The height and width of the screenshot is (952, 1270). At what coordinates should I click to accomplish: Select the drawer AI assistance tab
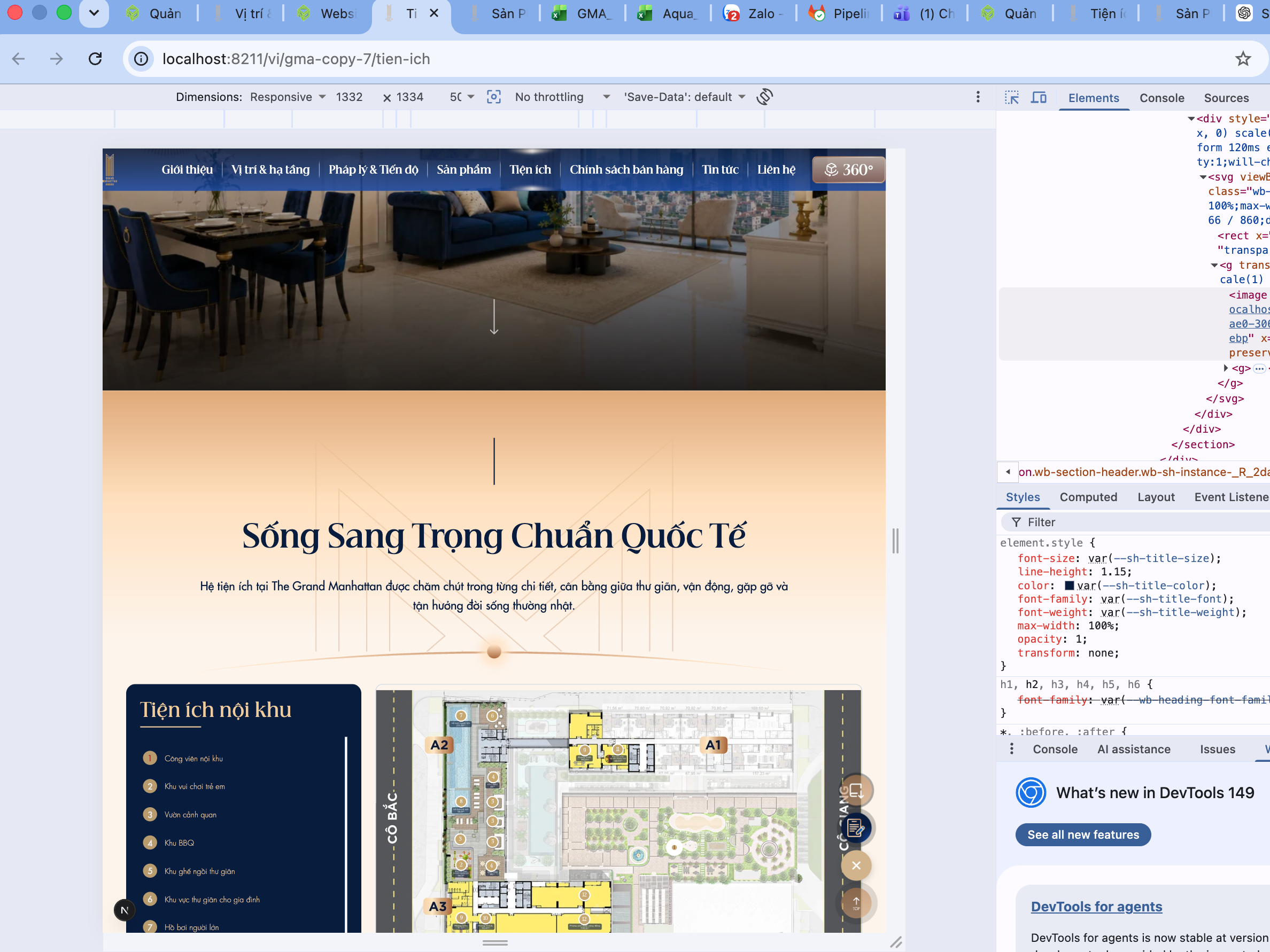click(1133, 749)
